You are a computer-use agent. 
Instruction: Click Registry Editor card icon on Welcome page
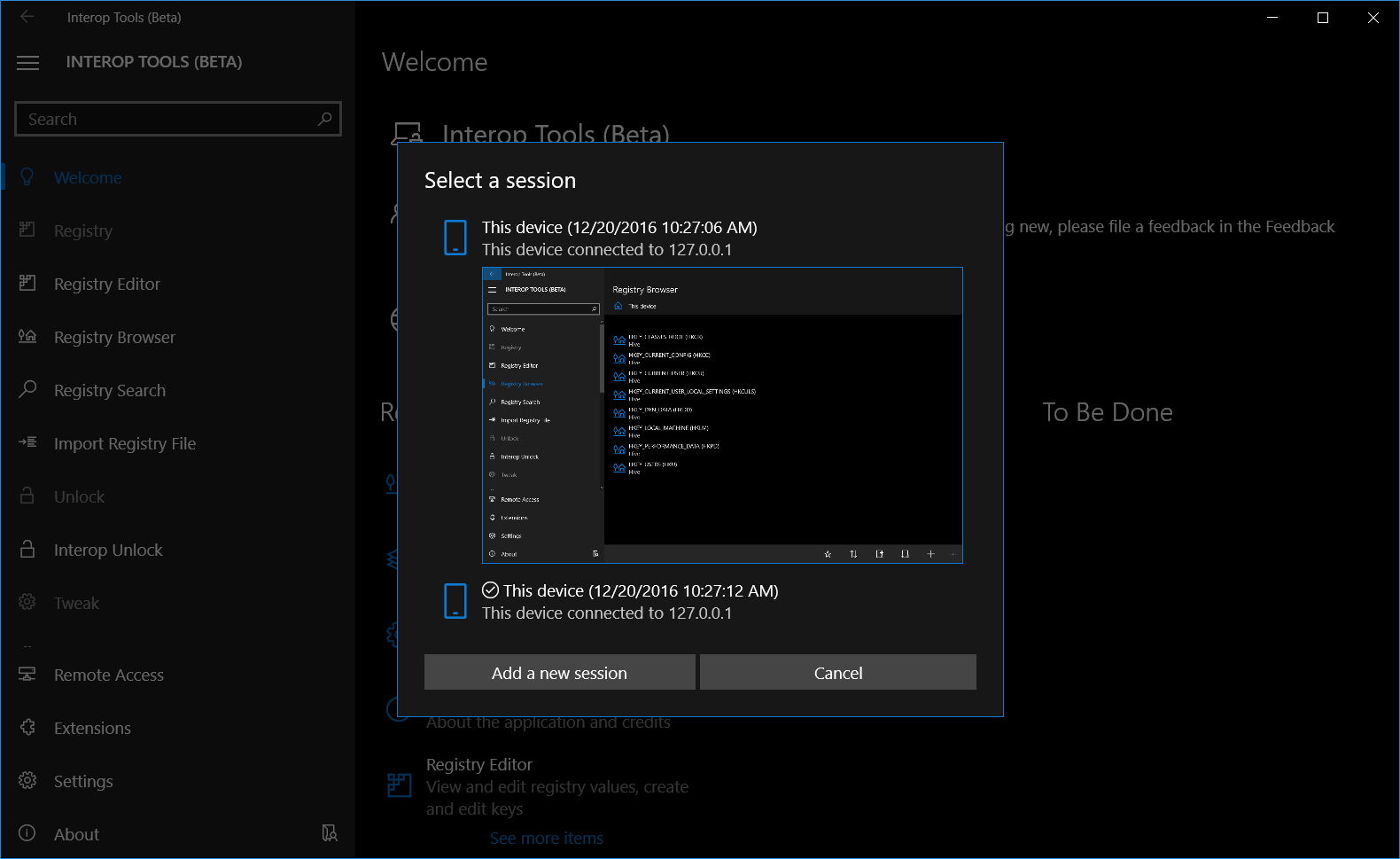[x=400, y=785]
